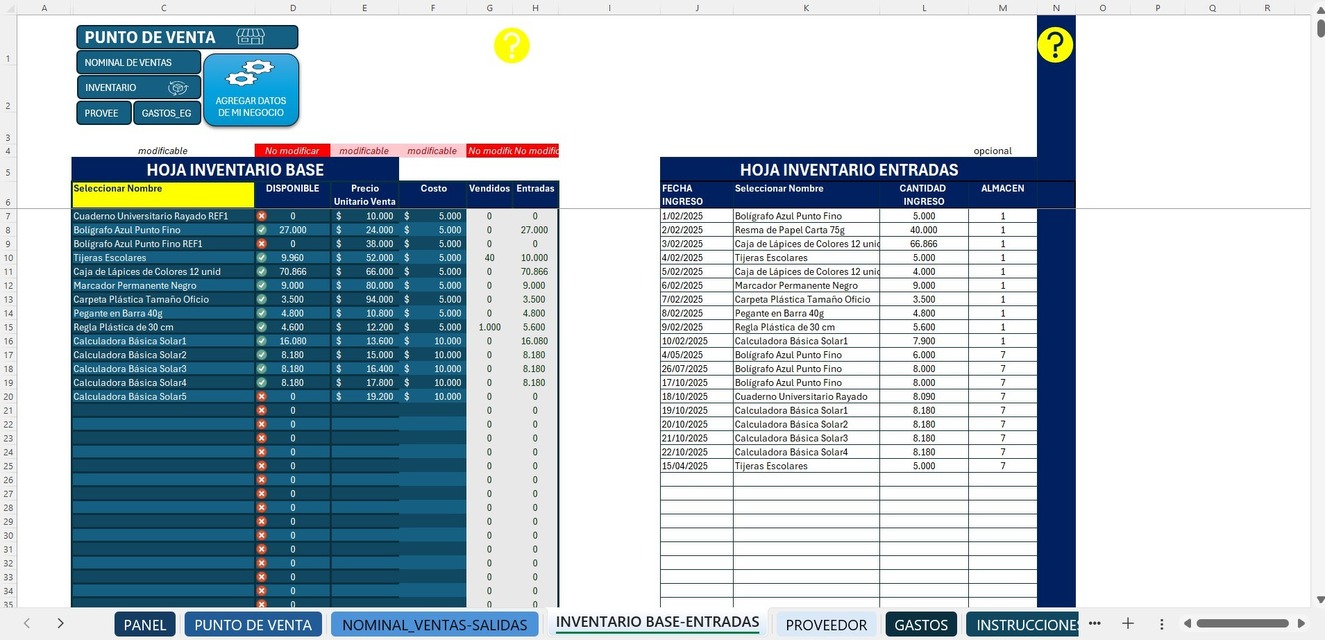Click the green check icon beside Carpeta Plástica Tamaño Oficio 3.500
The height and width of the screenshot is (640, 1325).
262,299
